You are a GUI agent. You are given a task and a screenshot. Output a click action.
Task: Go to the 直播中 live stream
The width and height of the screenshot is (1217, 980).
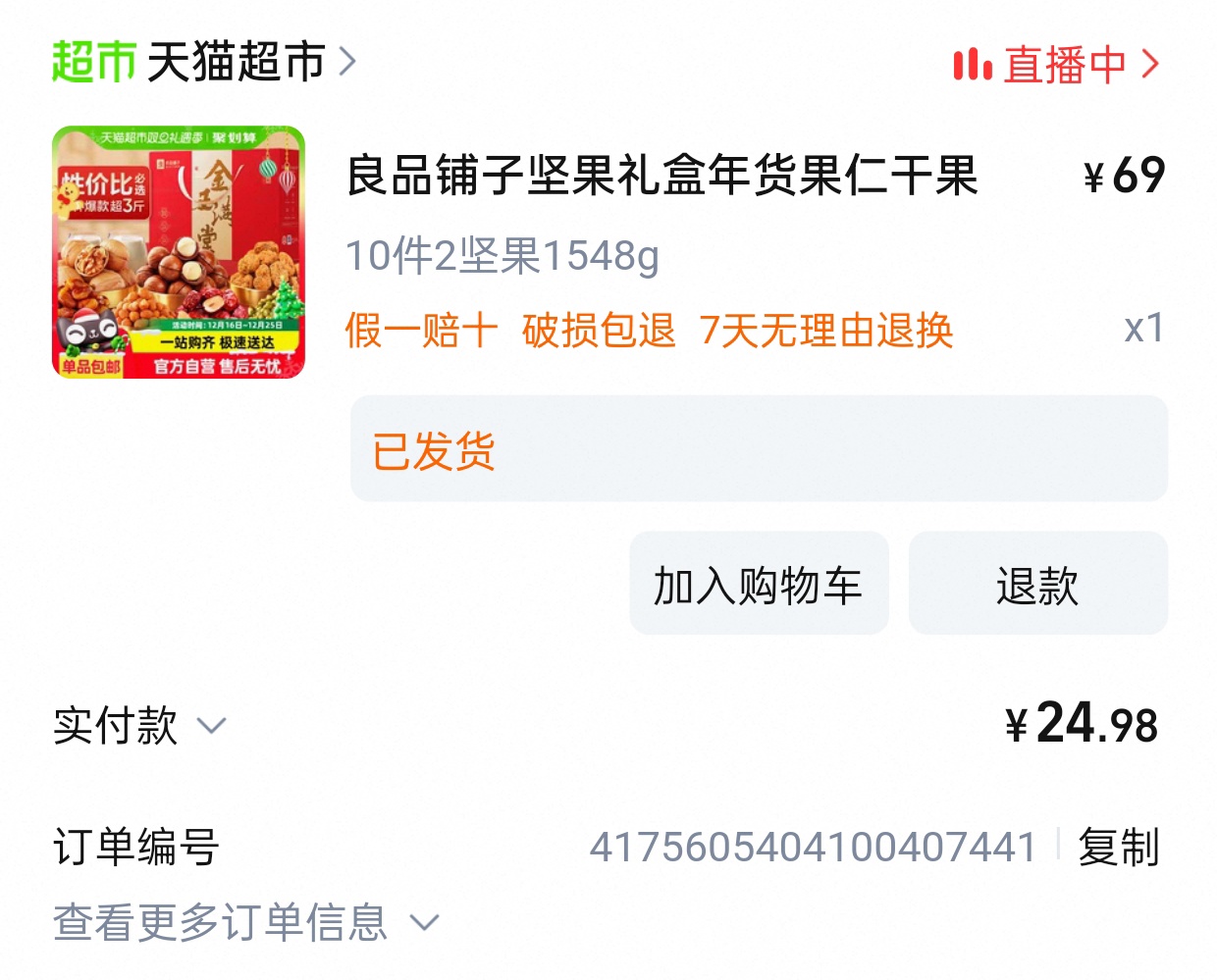[1065, 65]
